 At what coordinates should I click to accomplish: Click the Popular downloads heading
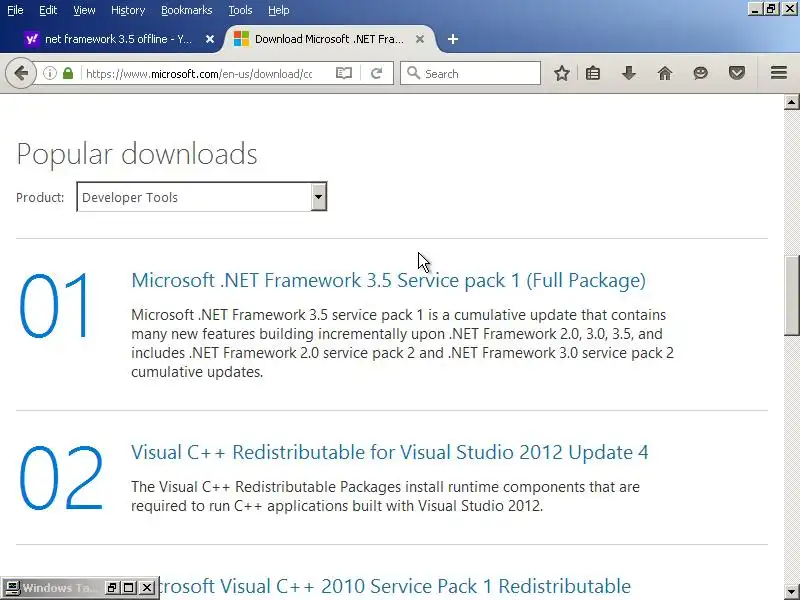click(137, 154)
